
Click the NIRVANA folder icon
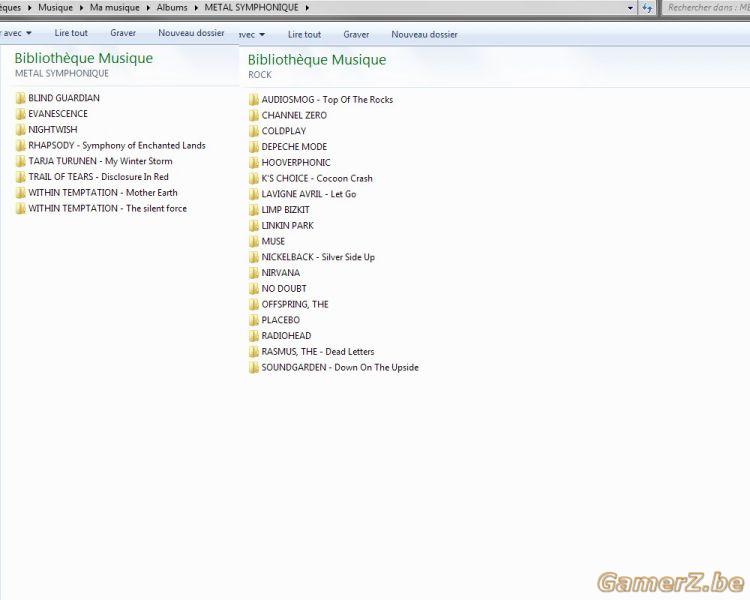pyautogui.click(x=254, y=274)
